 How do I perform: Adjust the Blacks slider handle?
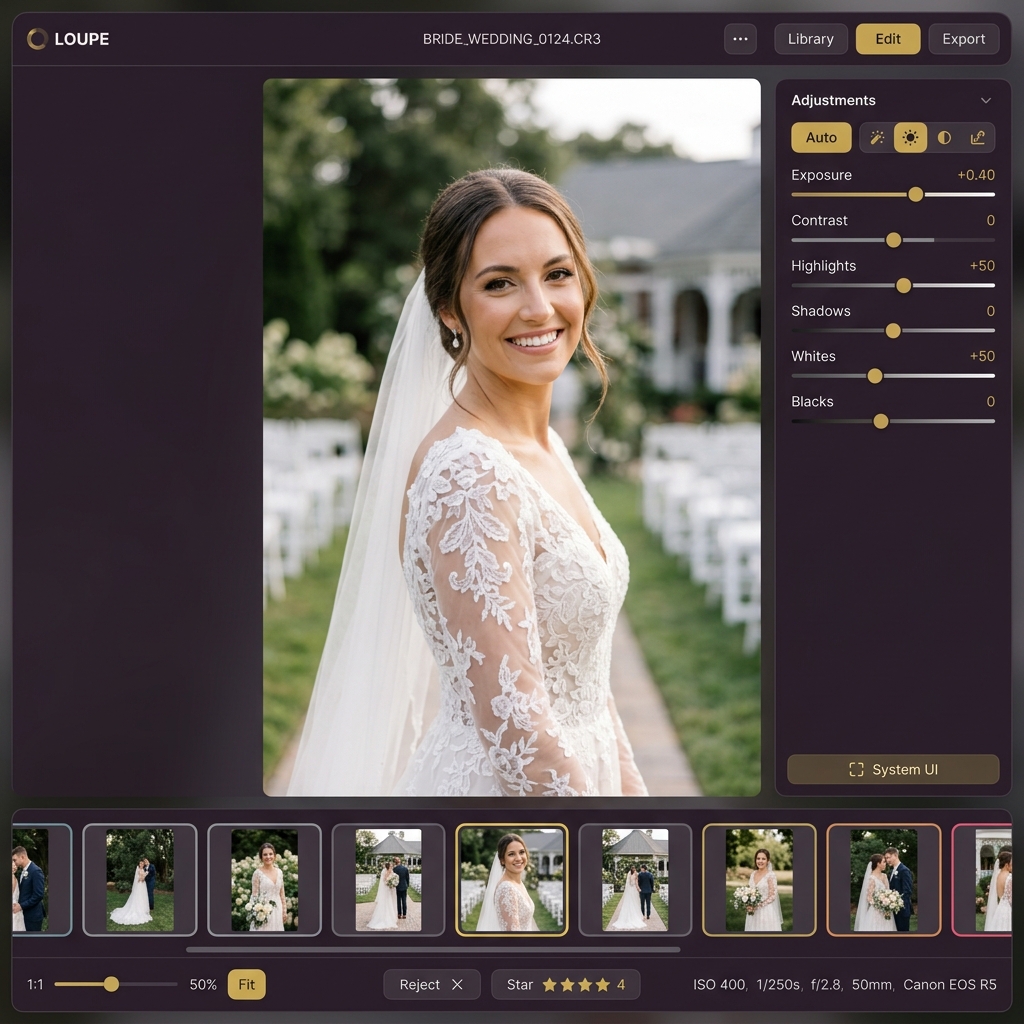(880, 422)
